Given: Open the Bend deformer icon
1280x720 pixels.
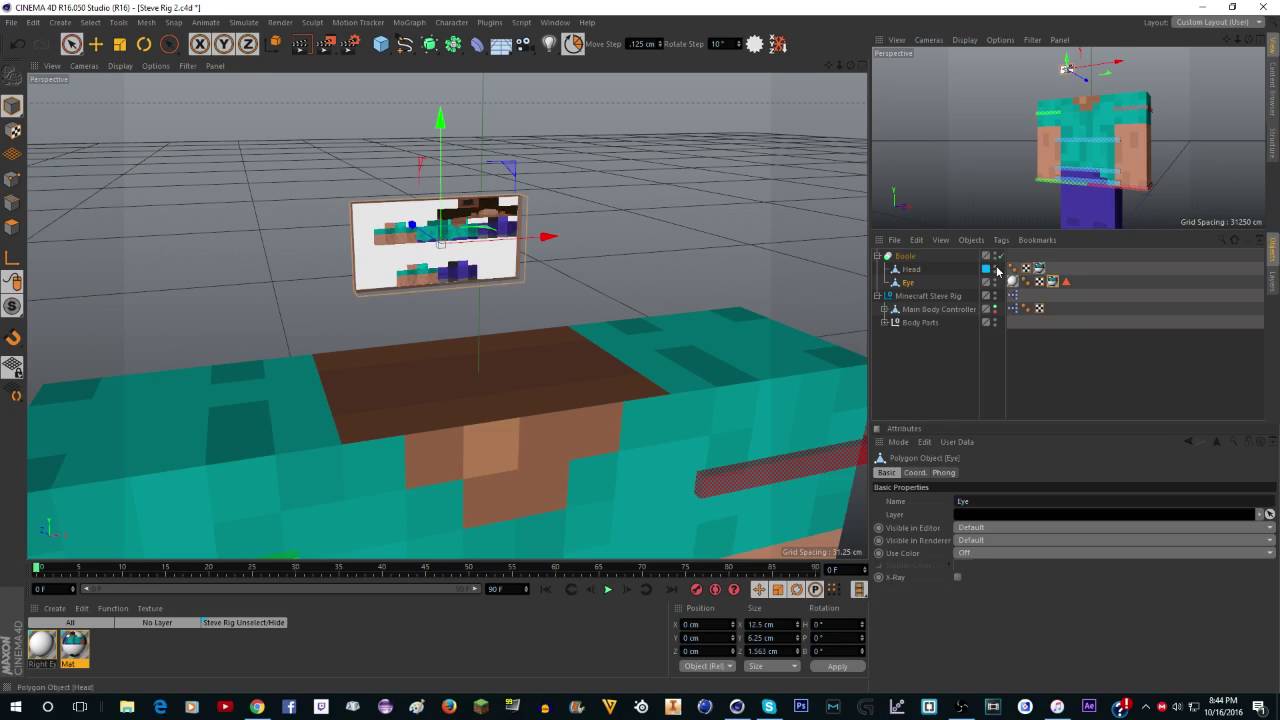Looking at the screenshot, I should coord(477,44).
